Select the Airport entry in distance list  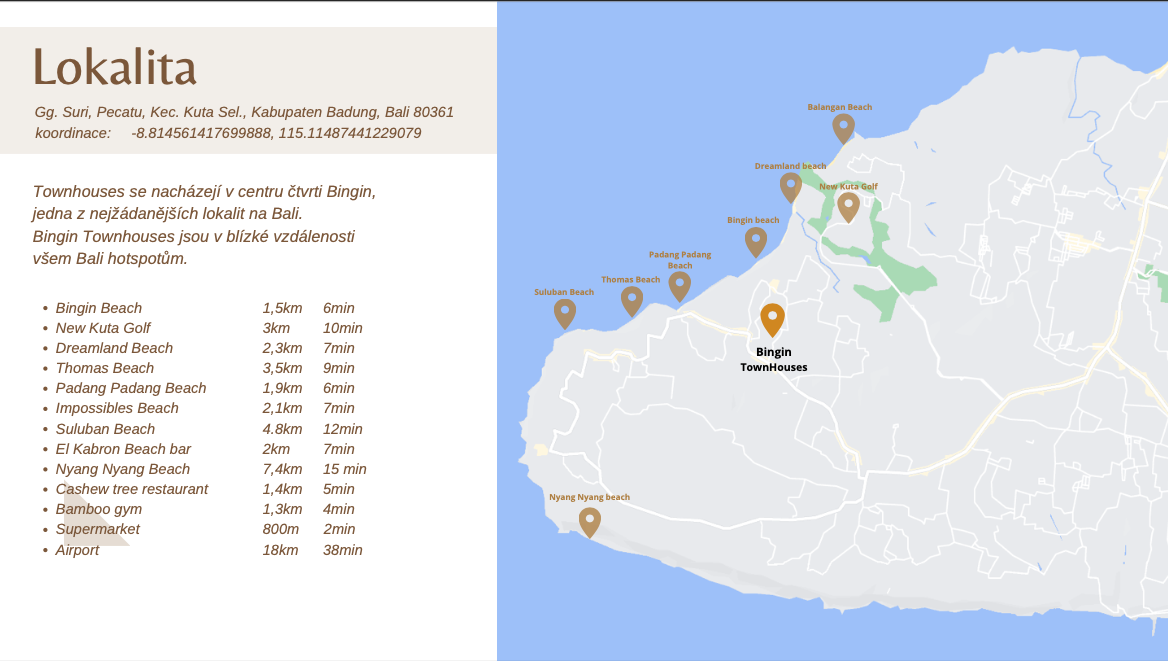click(x=77, y=550)
